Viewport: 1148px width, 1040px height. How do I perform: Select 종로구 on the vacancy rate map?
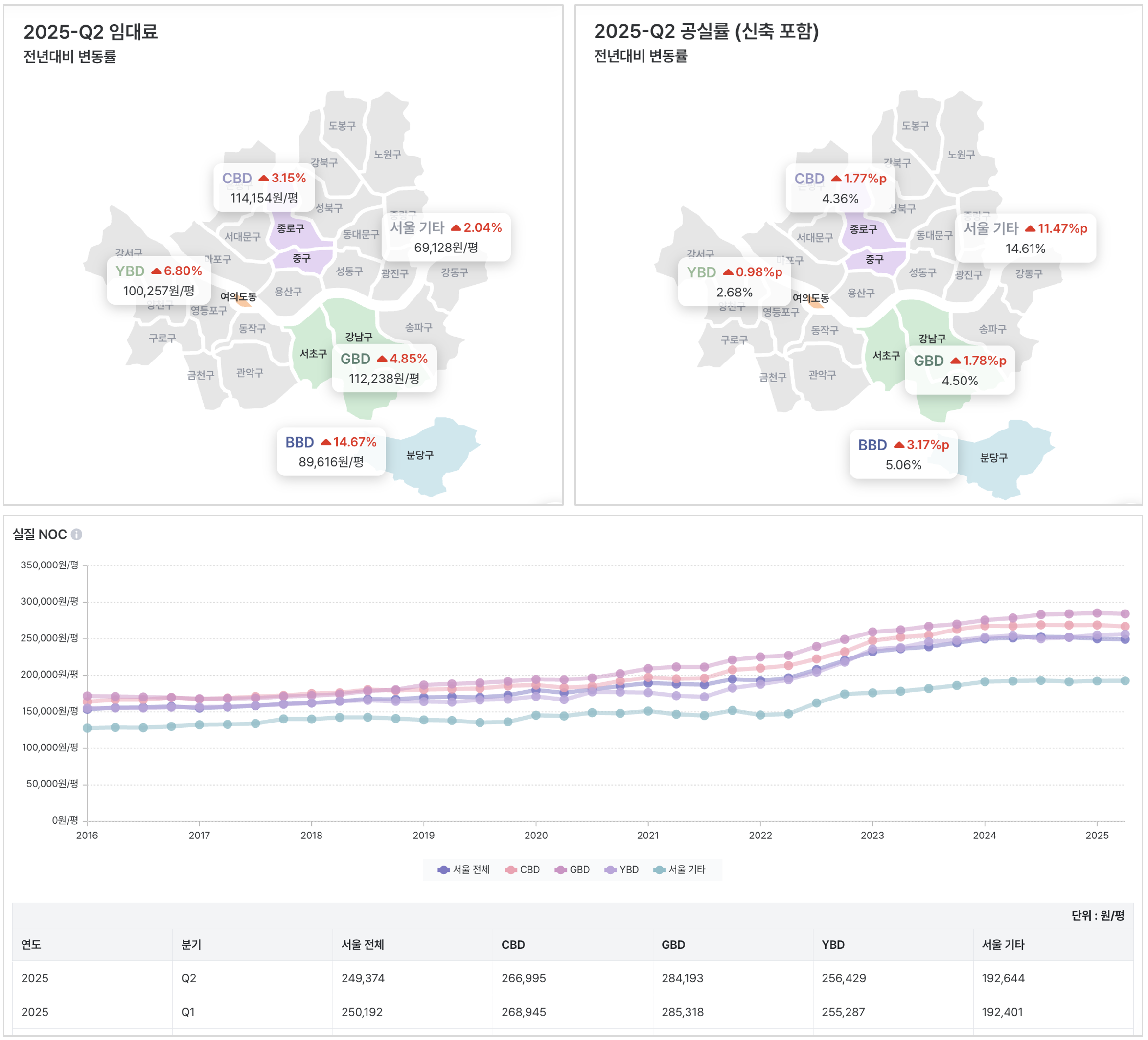point(863,229)
